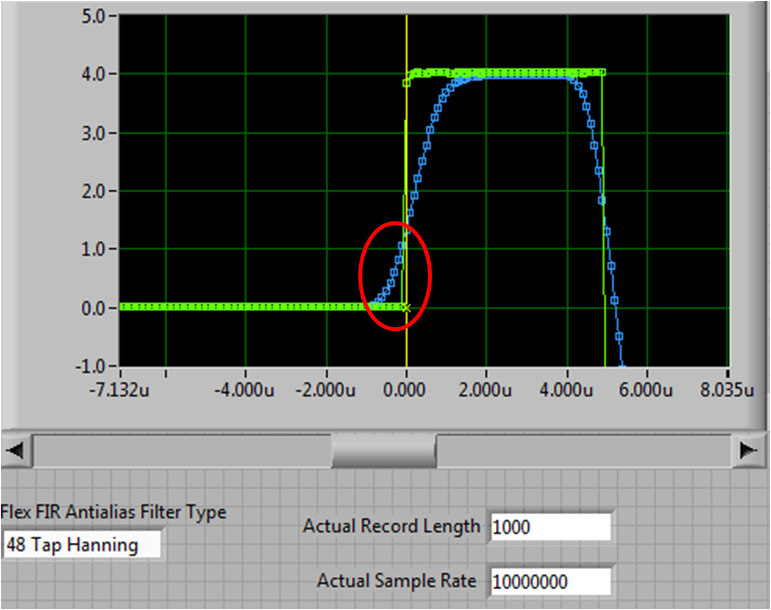771x610 pixels.
Task: Click the right scroll arrow of graph scrollbar
Action: click(748, 450)
